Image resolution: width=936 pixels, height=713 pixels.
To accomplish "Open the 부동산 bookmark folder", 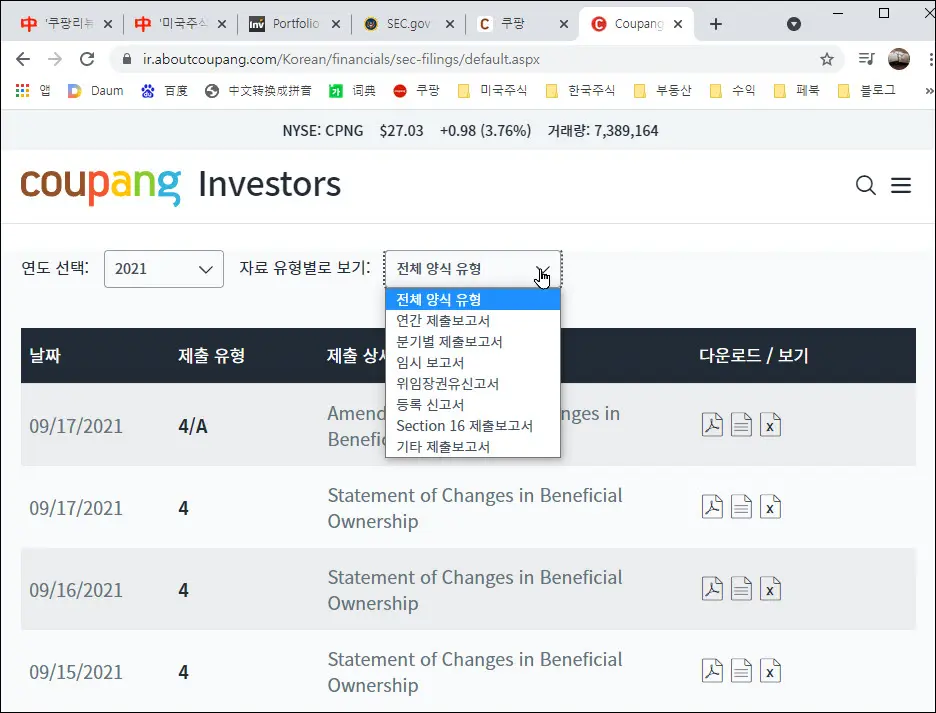I will (x=662, y=91).
